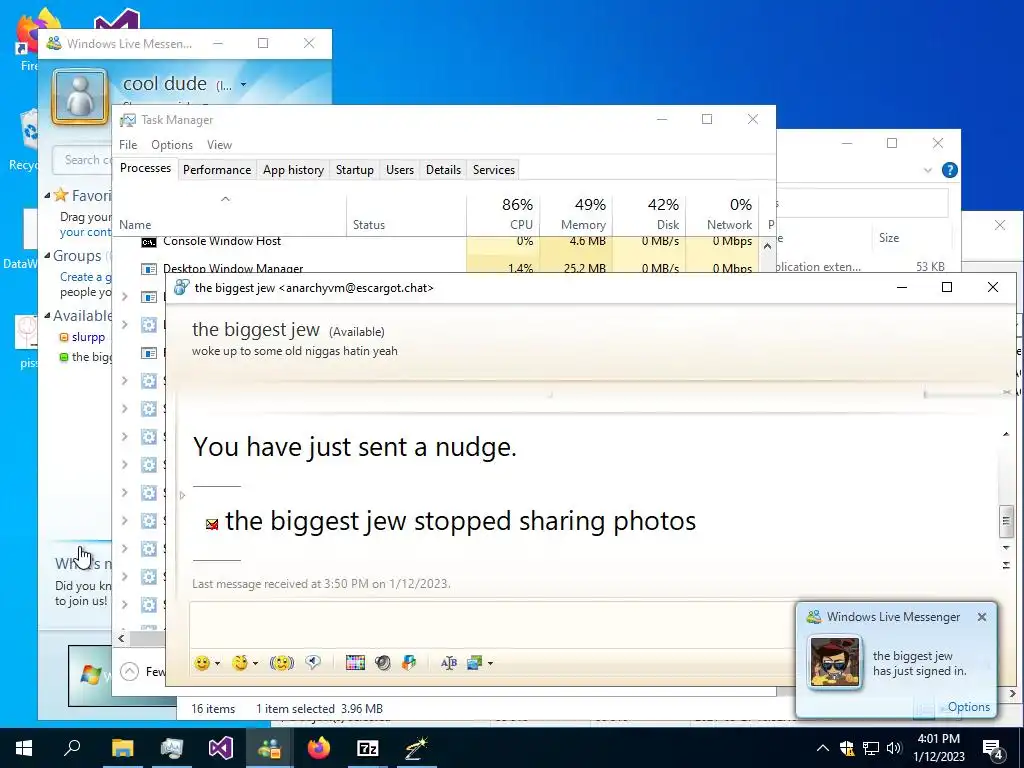Click the avatar in the sign-in notification

(x=835, y=662)
